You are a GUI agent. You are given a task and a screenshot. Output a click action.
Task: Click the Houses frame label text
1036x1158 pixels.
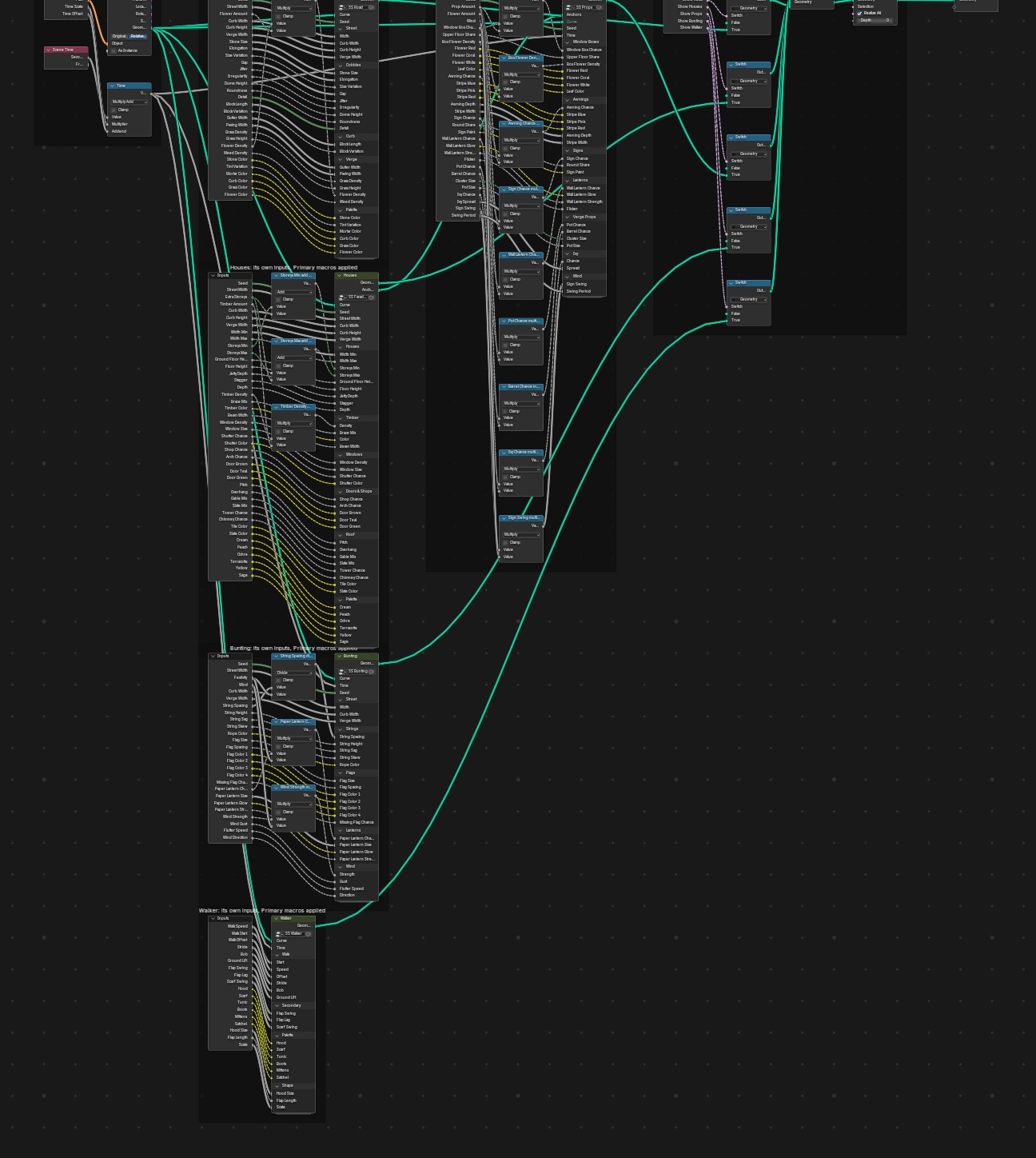pos(293,267)
